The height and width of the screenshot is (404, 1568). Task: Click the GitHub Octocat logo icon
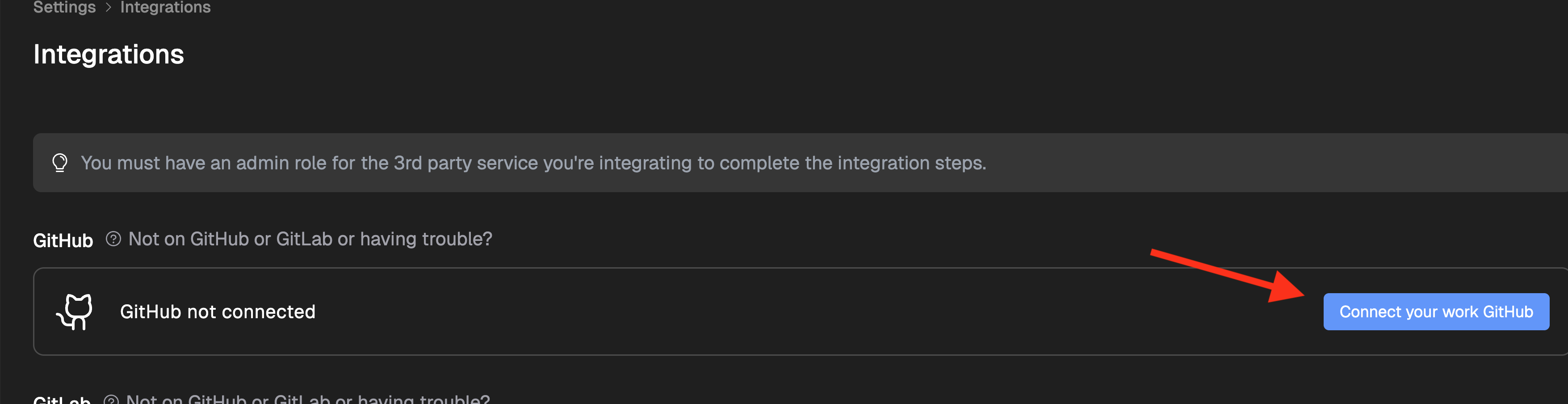[75, 311]
